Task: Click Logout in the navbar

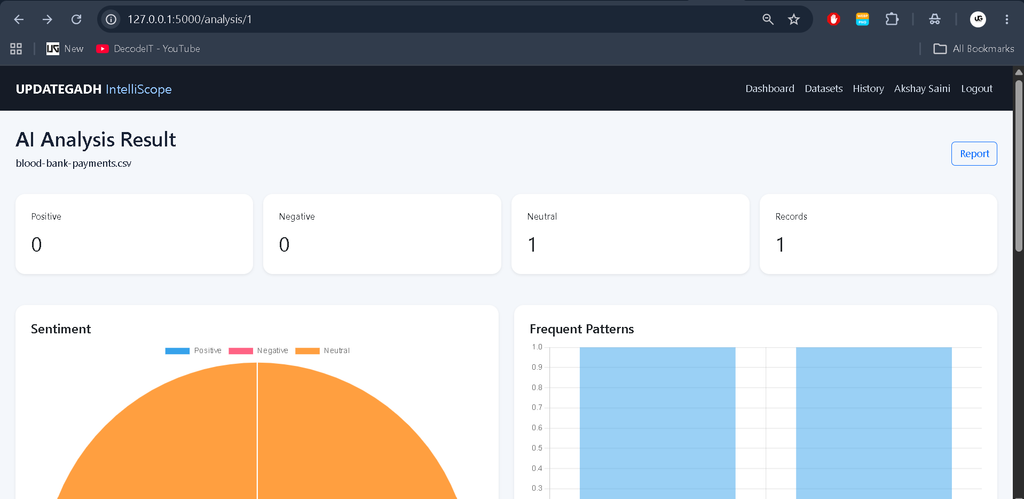Action: 976,89
